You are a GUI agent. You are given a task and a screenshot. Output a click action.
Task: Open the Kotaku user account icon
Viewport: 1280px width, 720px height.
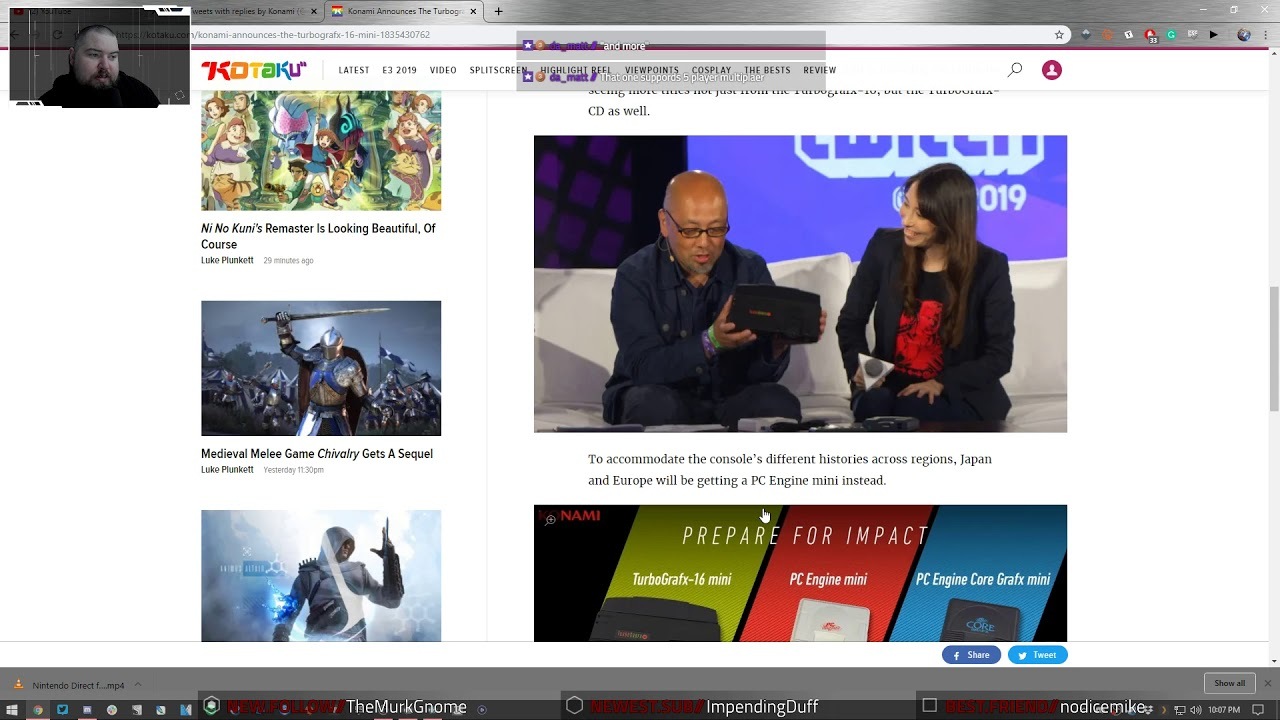[x=1051, y=70]
